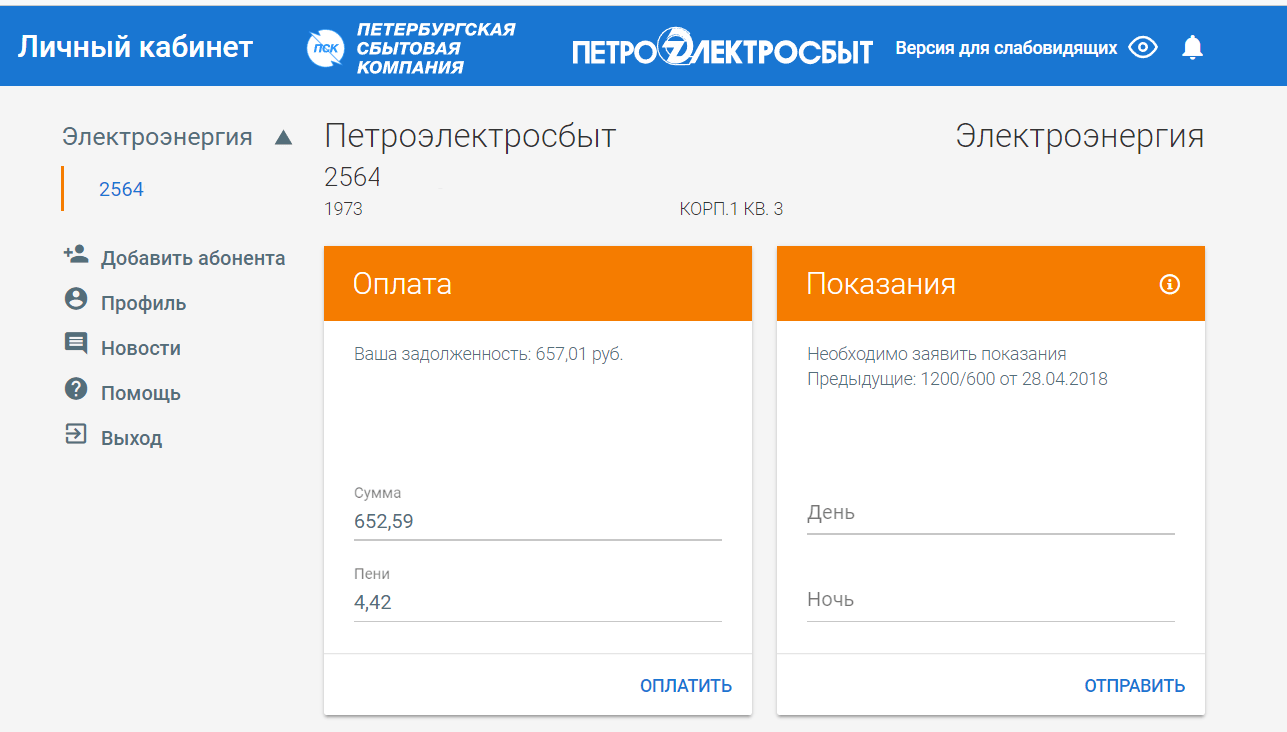This screenshot has height=732, width=1287.
Task: Click the ОТПРАВИТЬ button
Action: pos(1135,686)
